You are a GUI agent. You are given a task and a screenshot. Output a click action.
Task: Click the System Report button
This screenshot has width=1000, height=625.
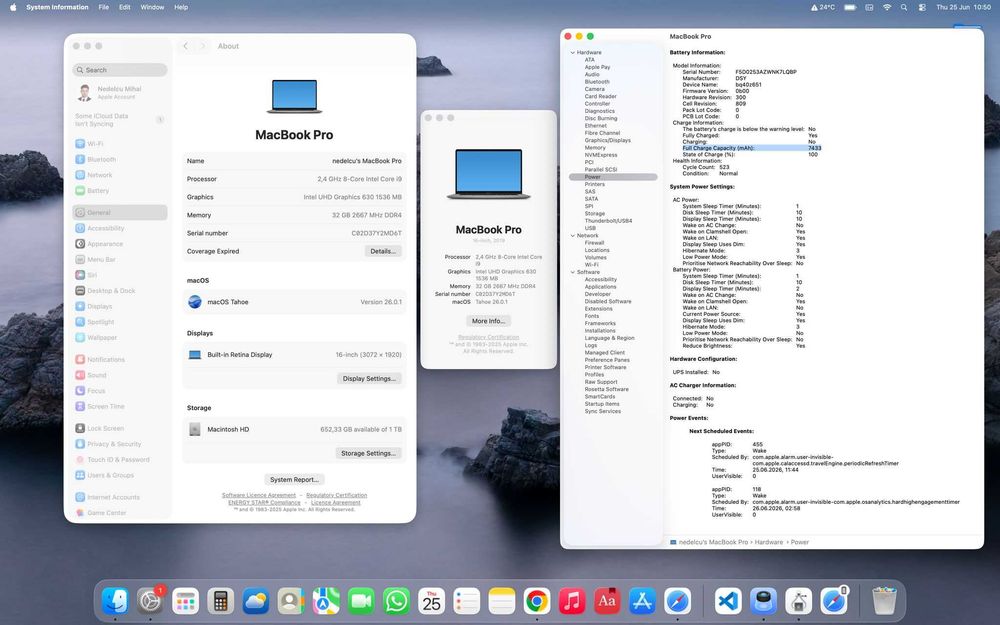(x=294, y=480)
